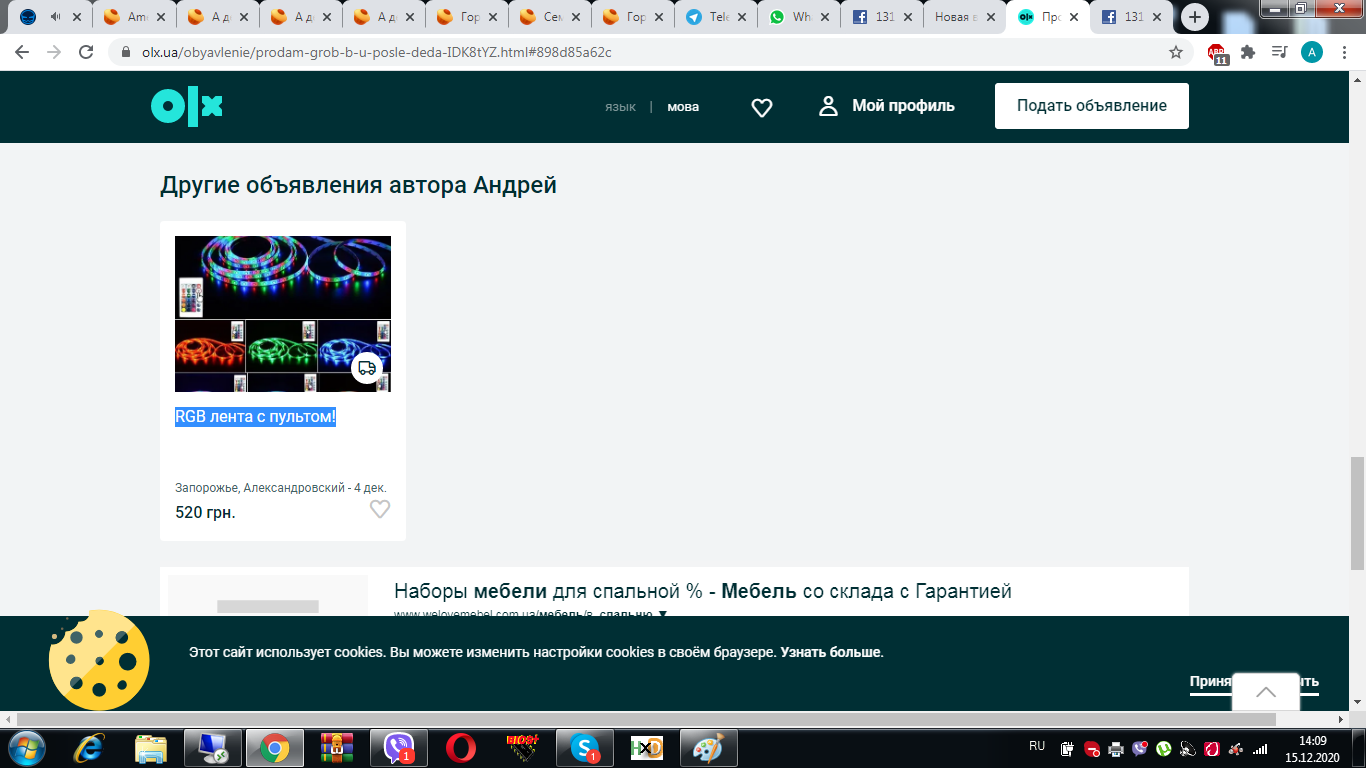Open Chrome media control queue button
The image size is (1366, 768).
tap(1279, 52)
